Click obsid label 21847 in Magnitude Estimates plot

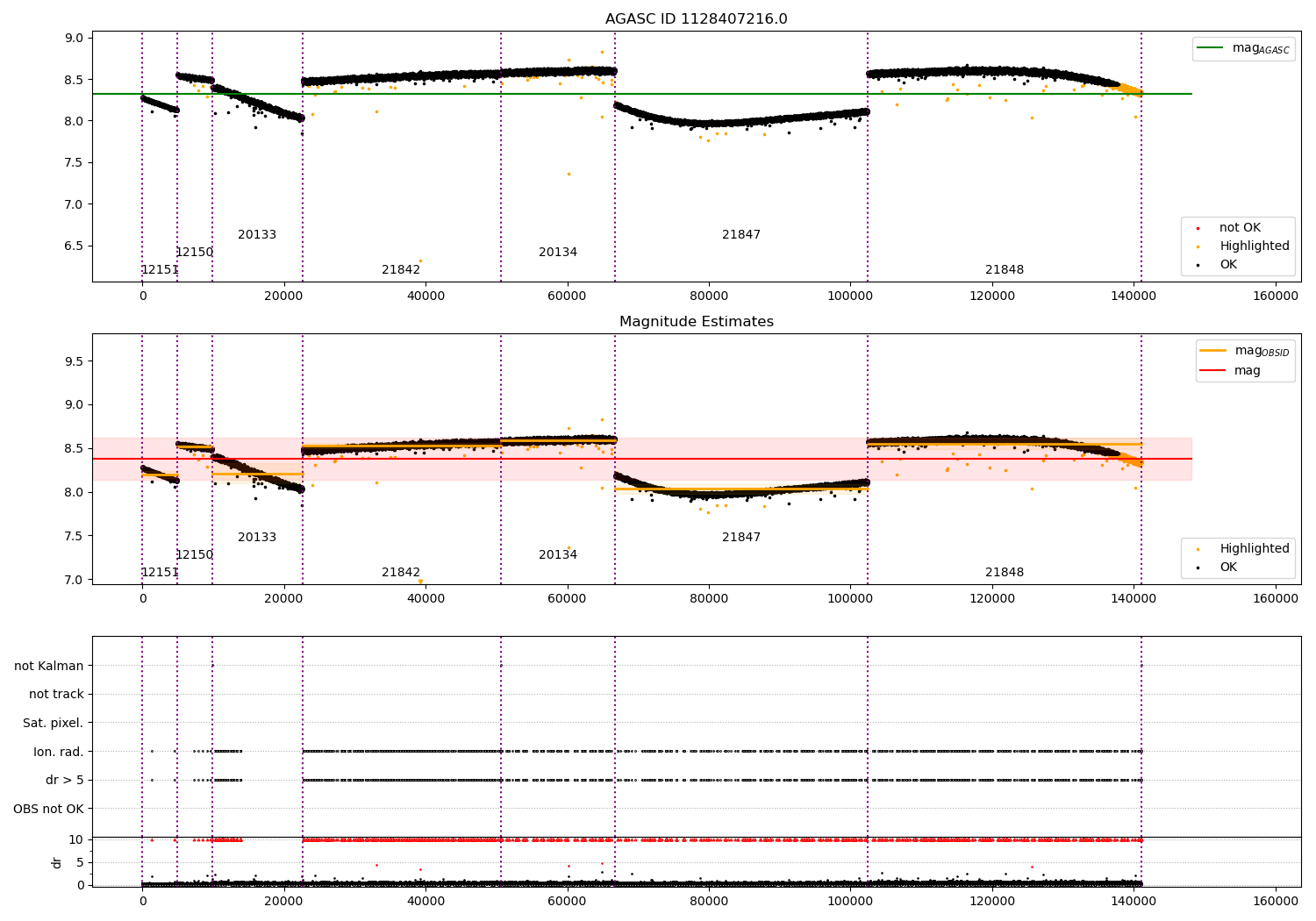pyautogui.click(x=741, y=538)
